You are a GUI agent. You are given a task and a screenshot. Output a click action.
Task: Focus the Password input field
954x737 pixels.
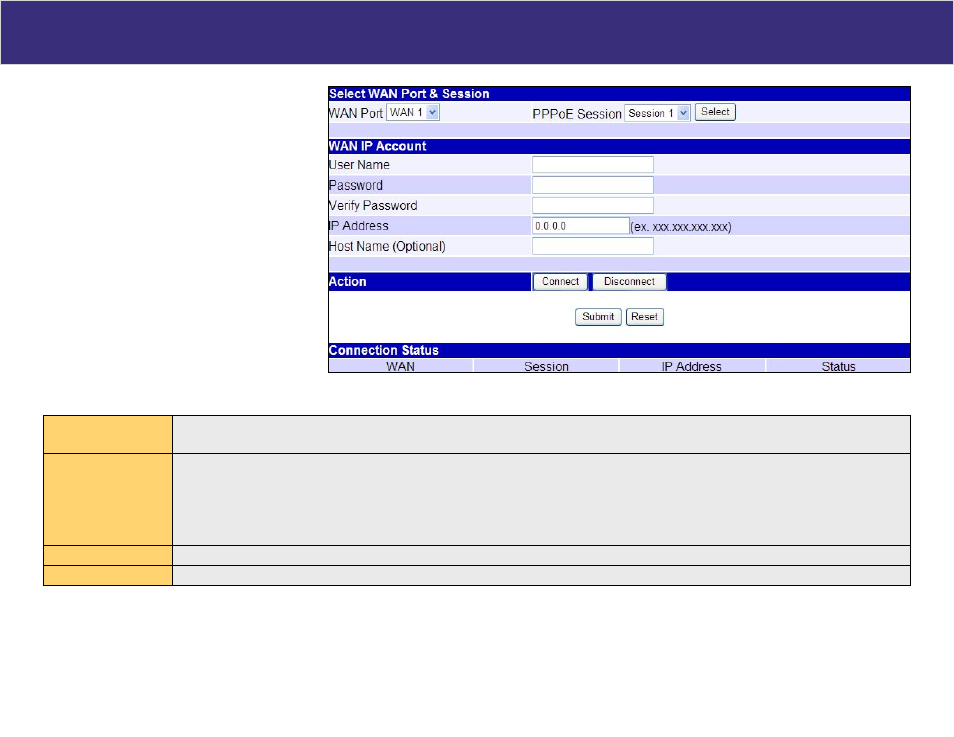(x=593, y=185)
